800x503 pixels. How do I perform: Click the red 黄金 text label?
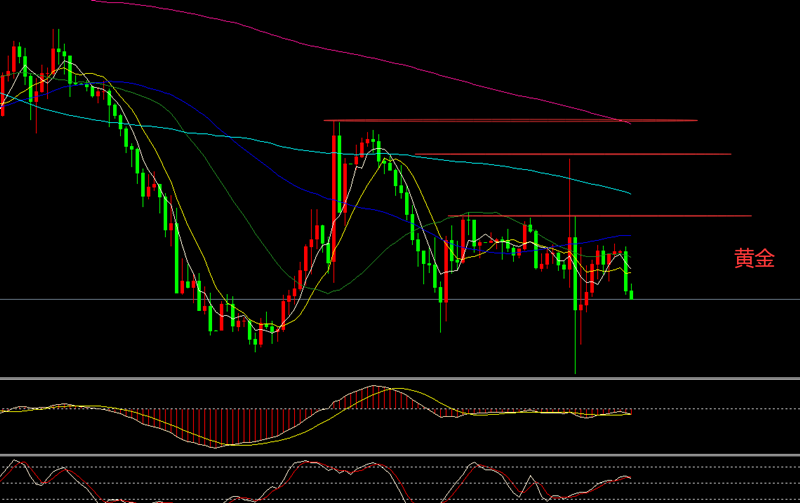[x=754, y=258]
